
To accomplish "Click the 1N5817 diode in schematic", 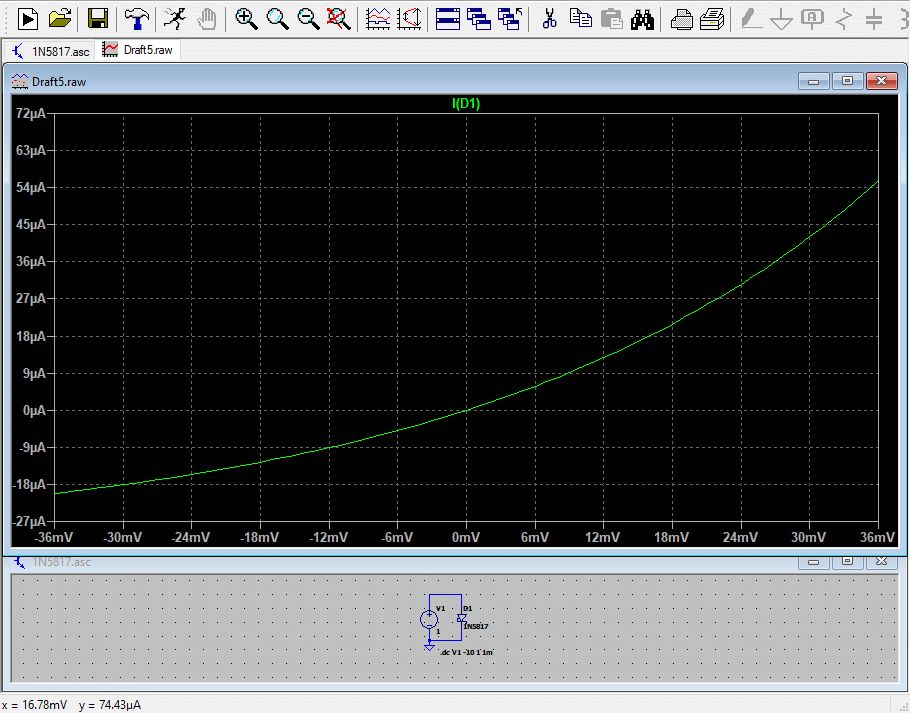I will 461,619.
